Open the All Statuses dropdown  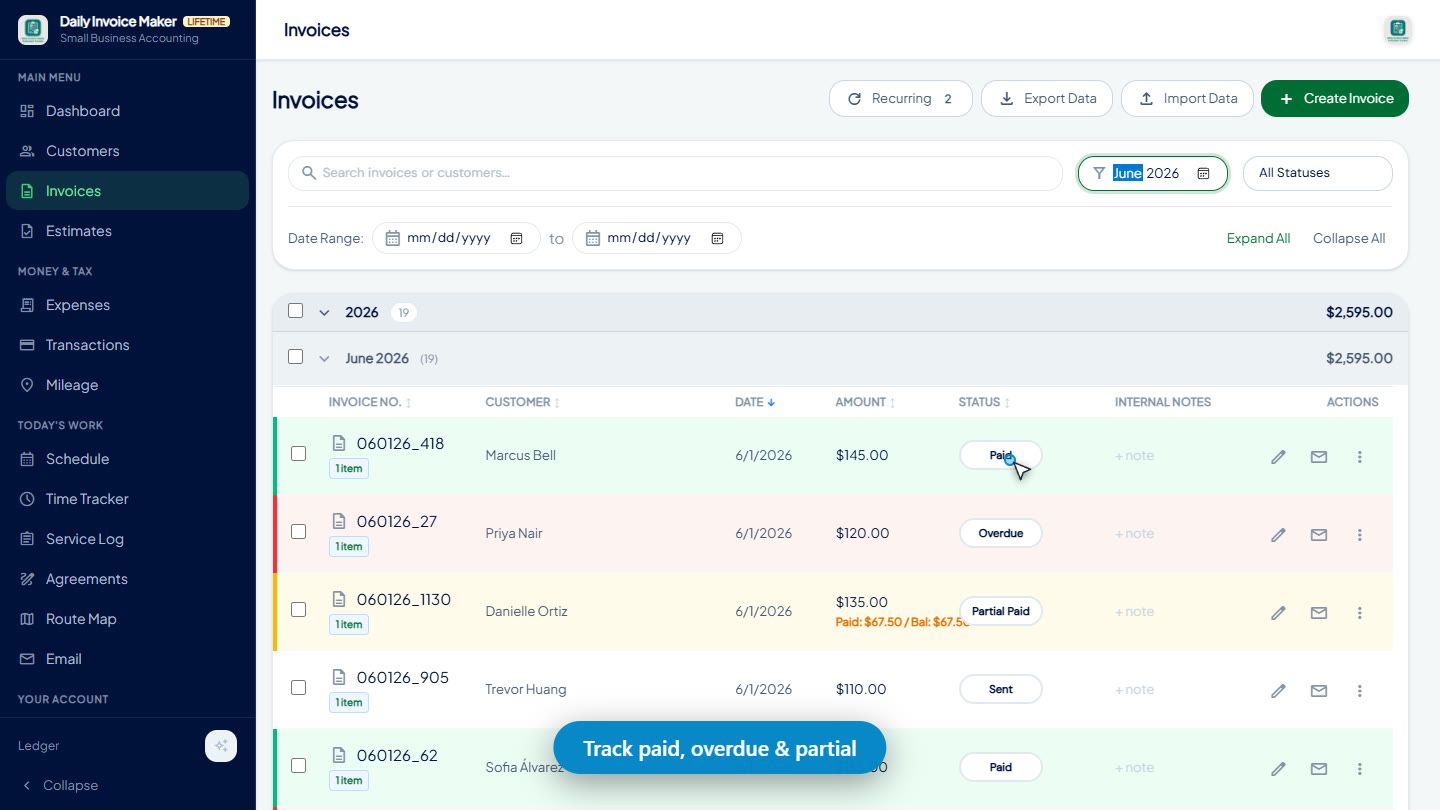pos(1318,173)
